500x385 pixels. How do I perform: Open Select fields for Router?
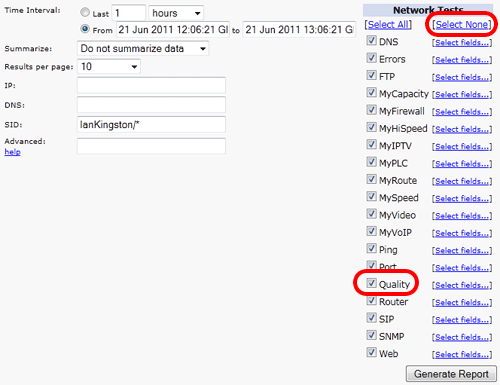462,303
